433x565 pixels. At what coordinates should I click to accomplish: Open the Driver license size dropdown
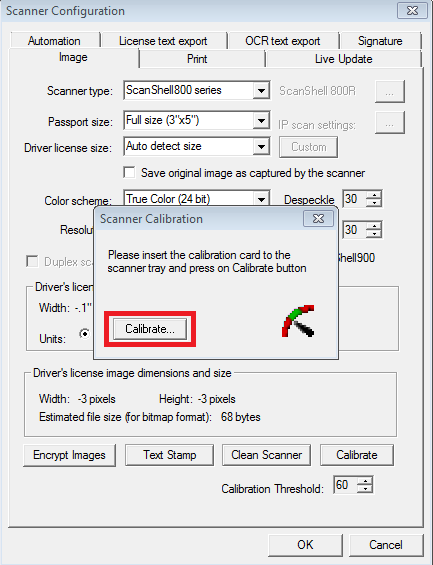click(x=261, y=147)
